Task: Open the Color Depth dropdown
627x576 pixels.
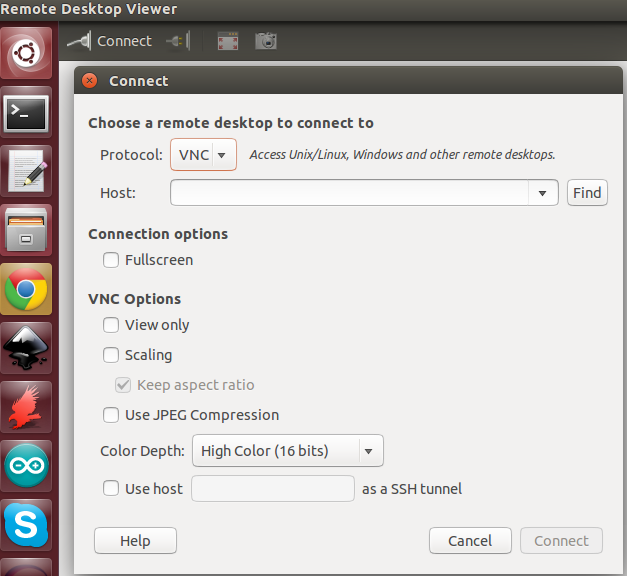Action: point(287,451)
